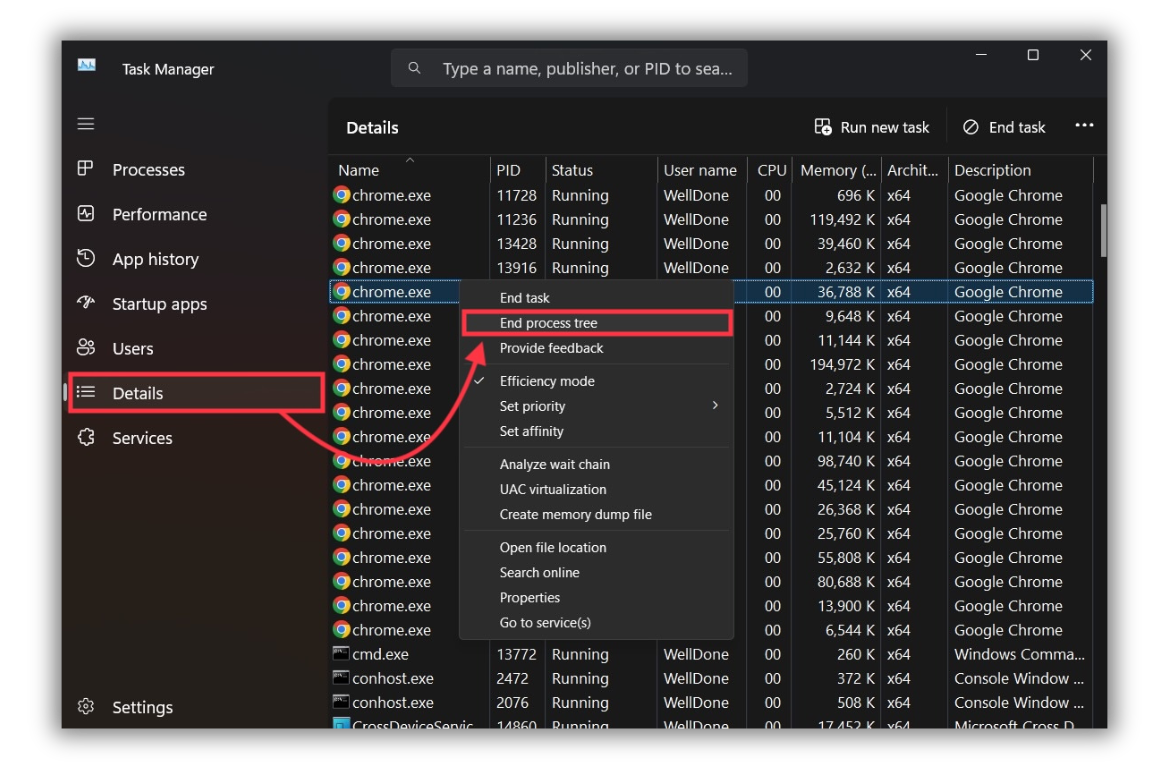Image resolution: width=1169 pixels, height=769 pixels.
Task: Maximize the Task Manager window
Action: point(1033,55)
